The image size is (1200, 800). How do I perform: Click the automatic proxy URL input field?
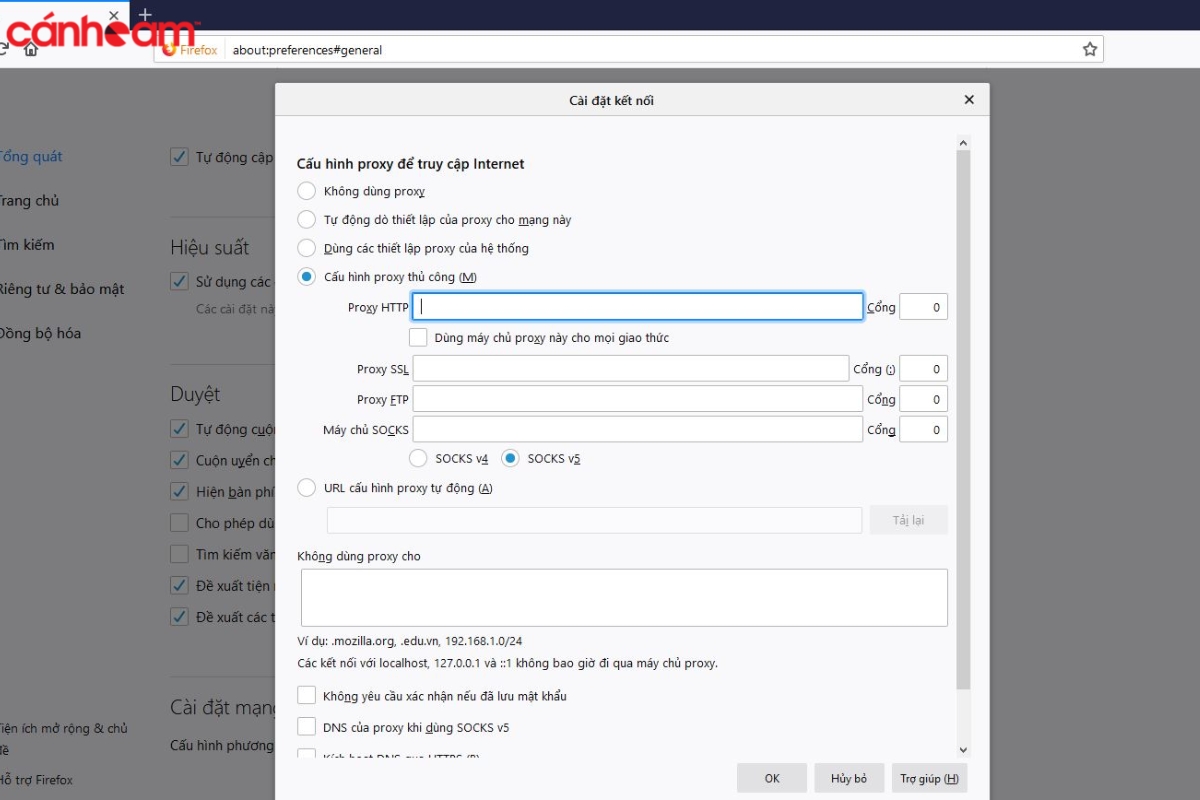[x=594, y=520]
